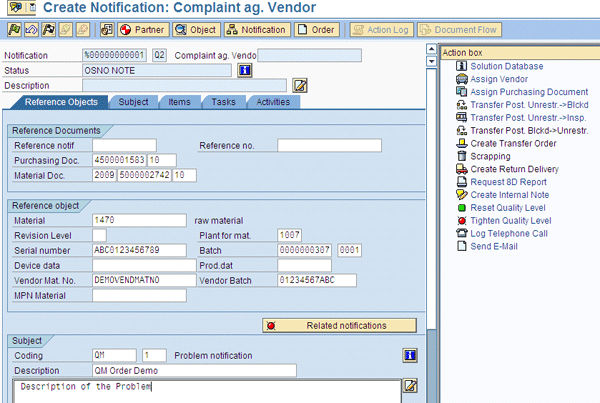
Task: Switch to the Subject tab
Action: click(x=133, y=102)
